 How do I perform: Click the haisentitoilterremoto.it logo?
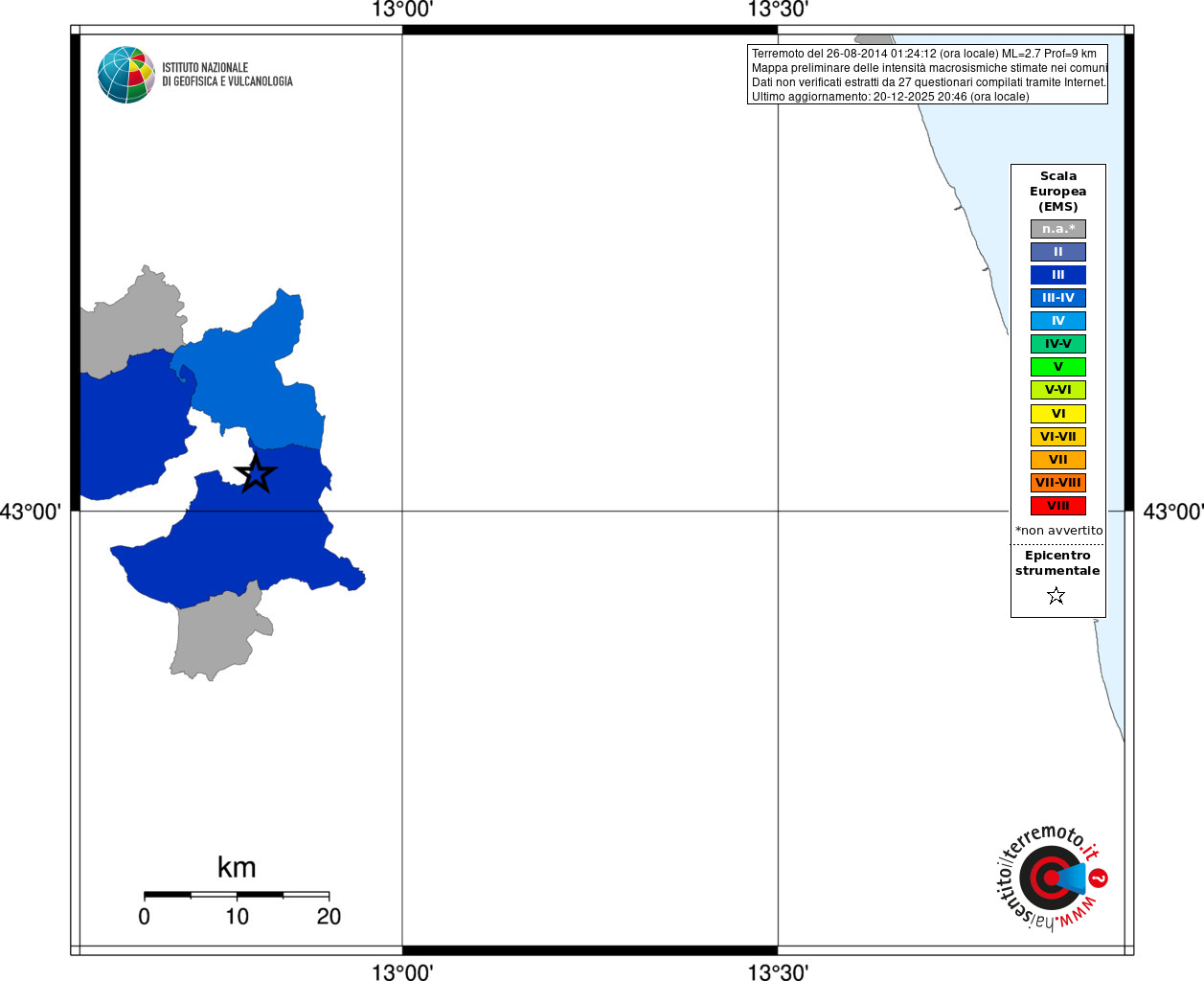coord(1053,877)
